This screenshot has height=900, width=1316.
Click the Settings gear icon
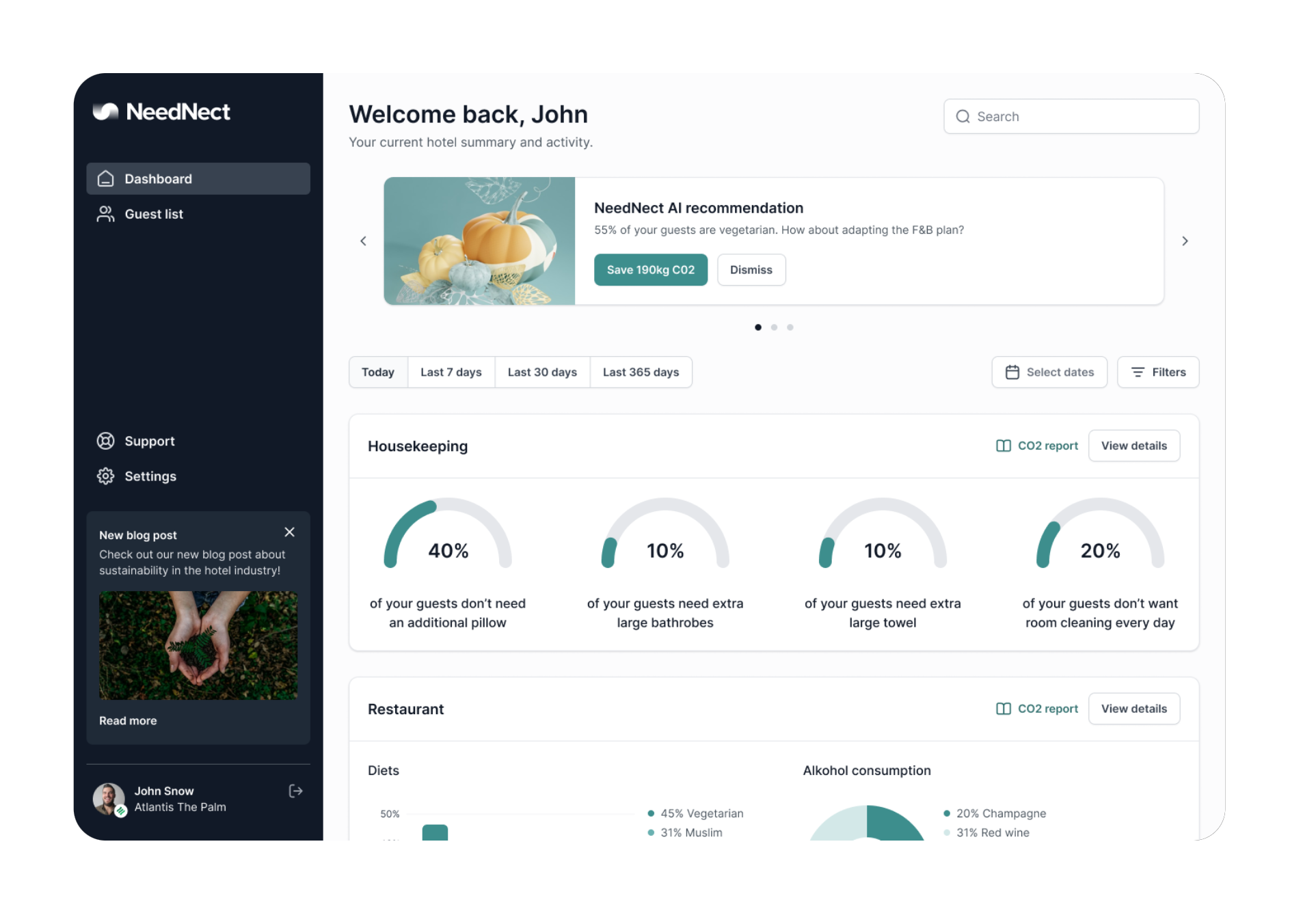(105, 476)
